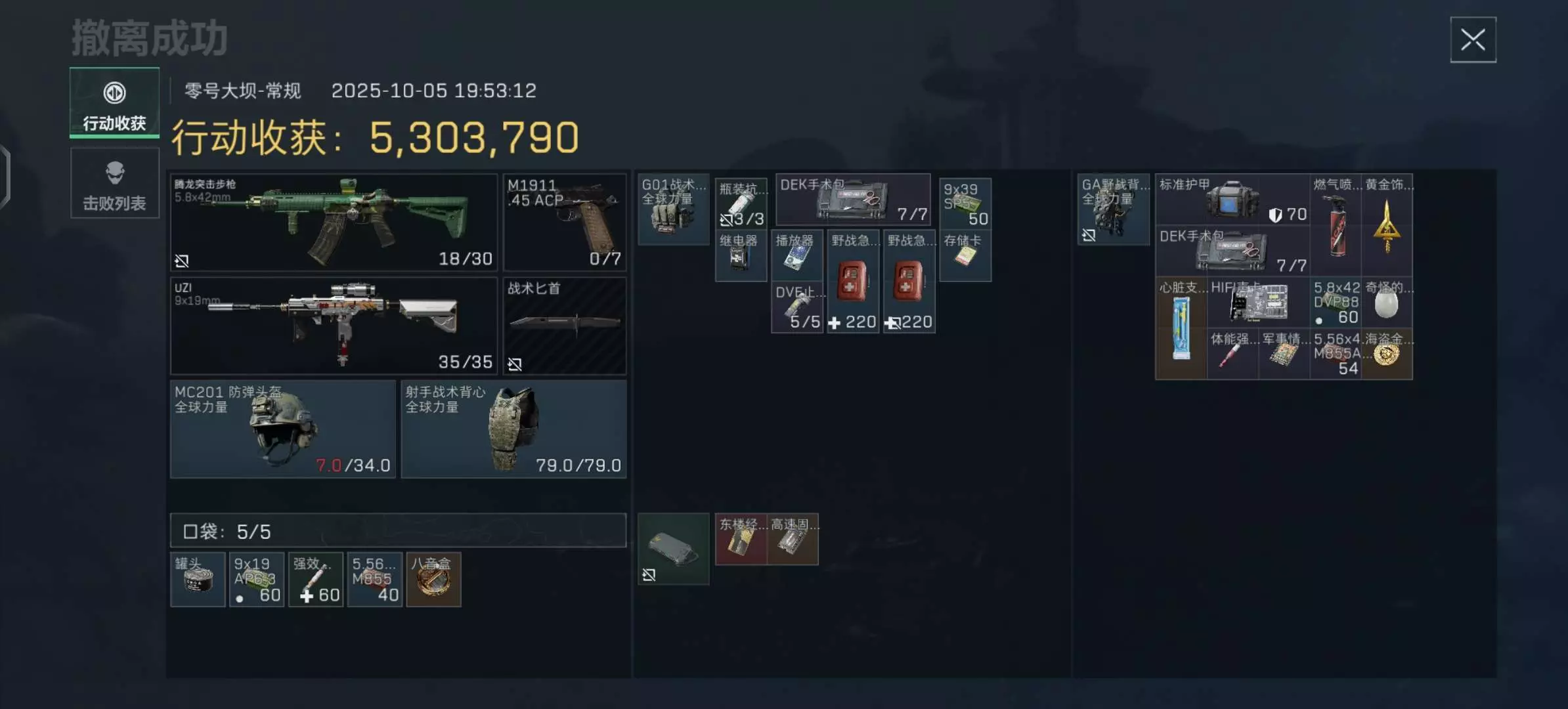This screenshot has width=1568, height=709.
Task: Select the 黄金饰 gold ornament item
Action: pos(1387,225)
